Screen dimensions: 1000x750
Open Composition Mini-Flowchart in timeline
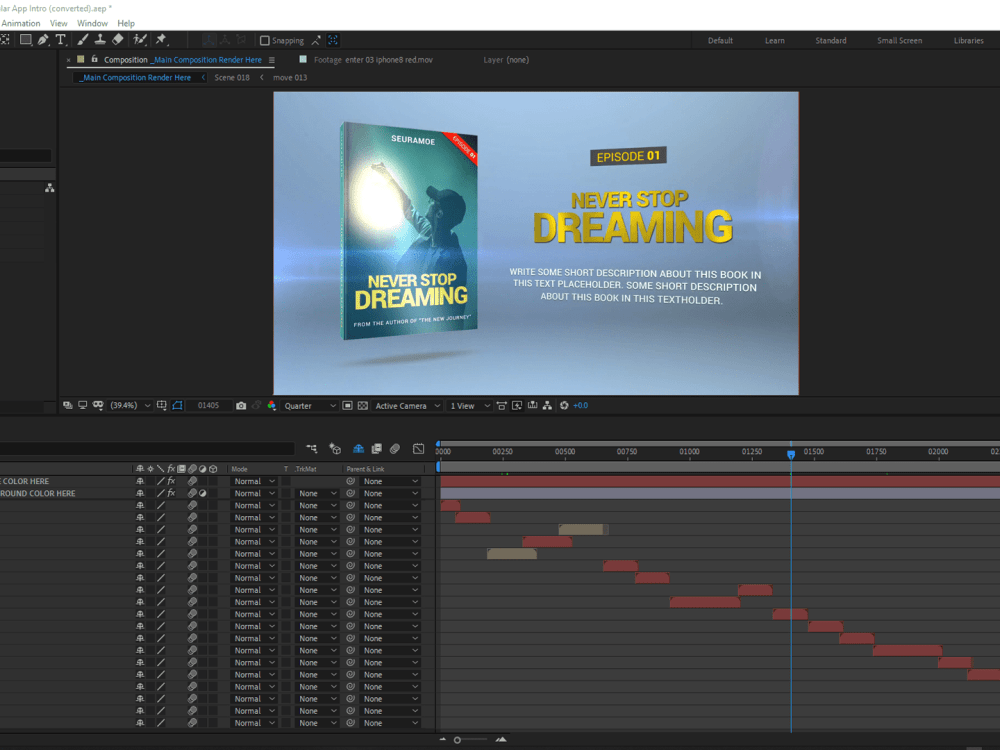(x=311, y=449)
